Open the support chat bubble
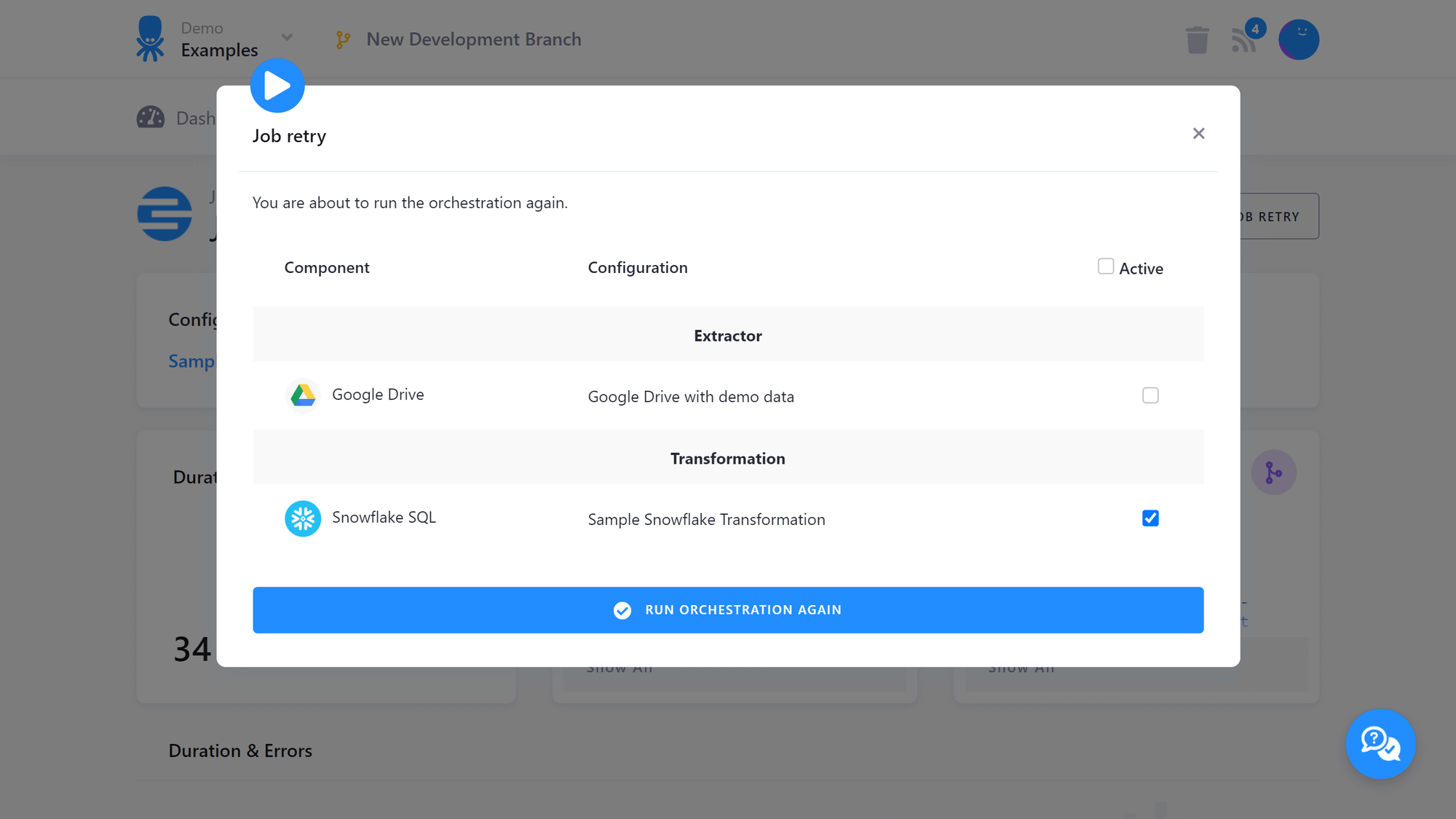 [1380, 744]
